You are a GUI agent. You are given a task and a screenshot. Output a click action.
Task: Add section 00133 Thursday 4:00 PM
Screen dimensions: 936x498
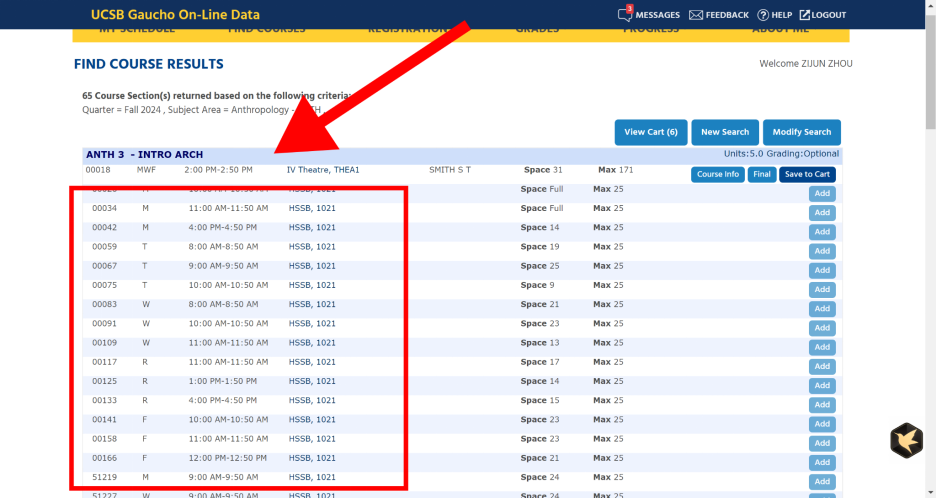coord(822,405)
